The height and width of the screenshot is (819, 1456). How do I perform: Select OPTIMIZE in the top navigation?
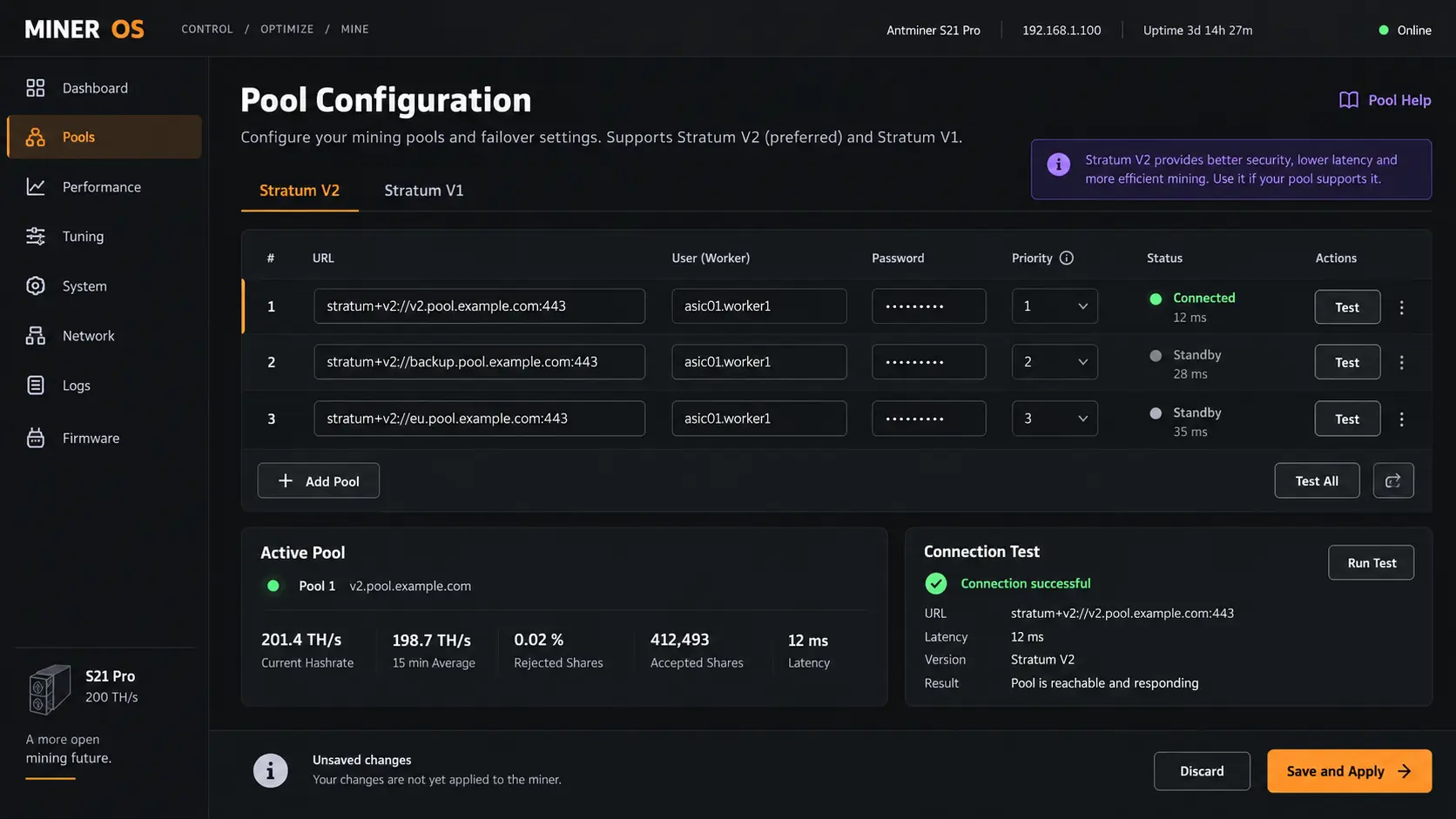pos(286,30)
